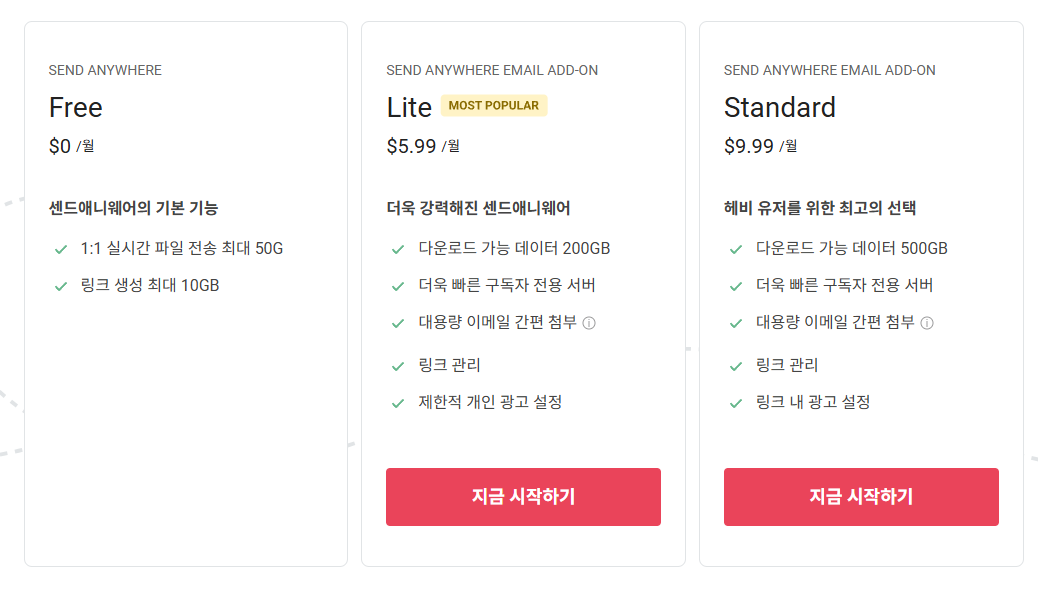Click the $0 monthly price
This screenshot has height=589, width=1038.
pyautogui.click(x=60, y=146)
